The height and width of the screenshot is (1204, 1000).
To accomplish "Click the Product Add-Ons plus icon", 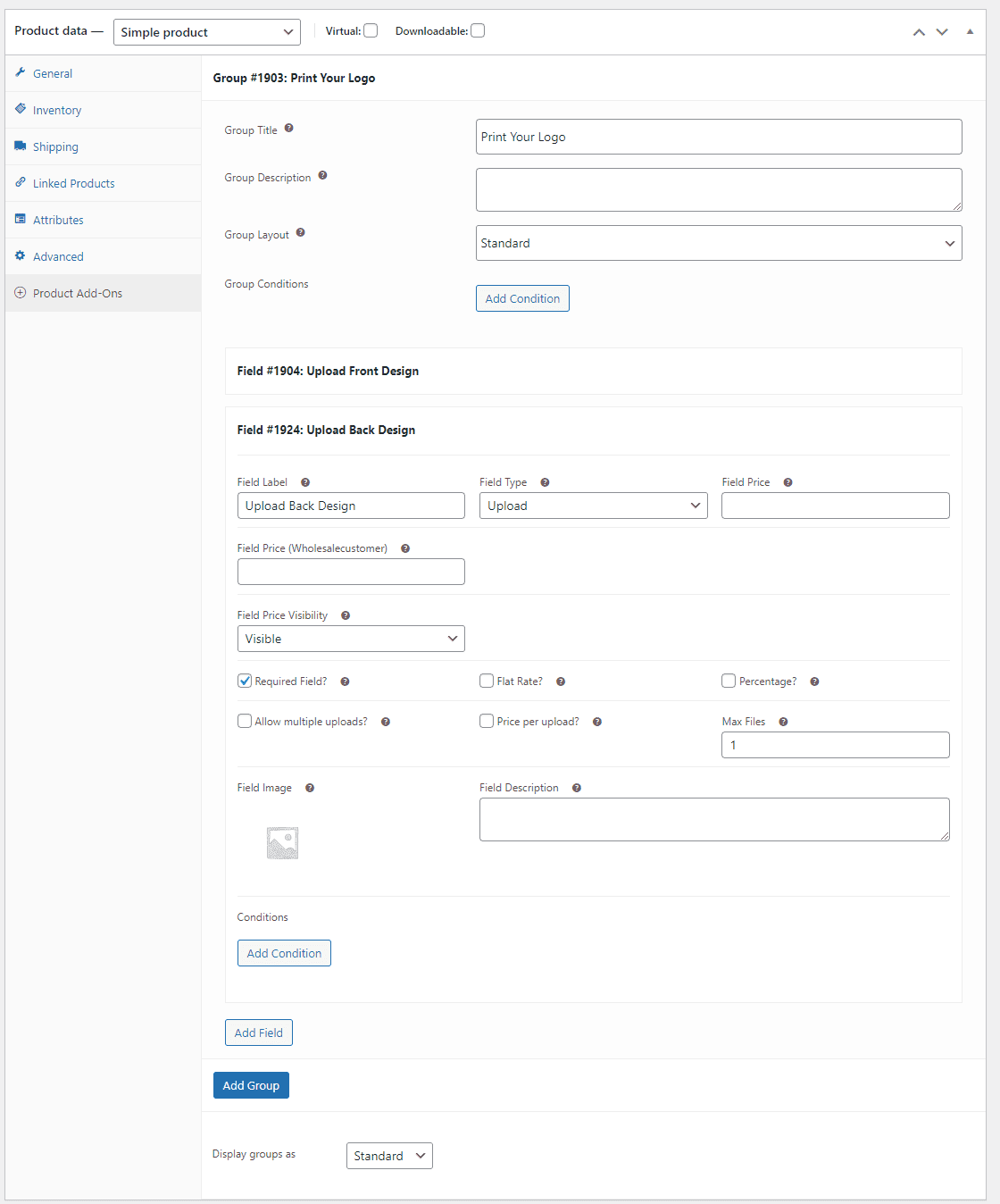I will (x=20, y=292).
